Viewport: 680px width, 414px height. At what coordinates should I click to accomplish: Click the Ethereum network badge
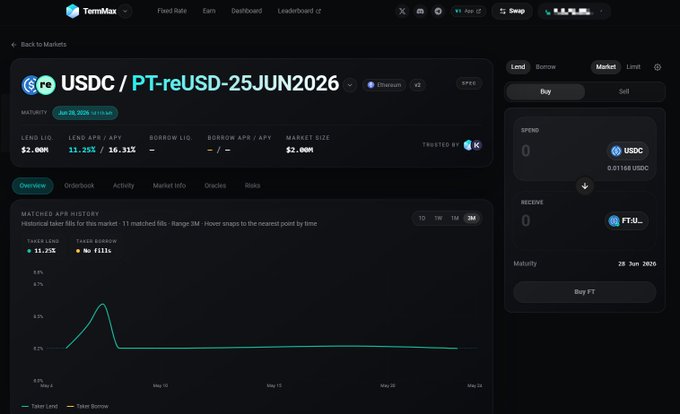click(x=384, y=85)
